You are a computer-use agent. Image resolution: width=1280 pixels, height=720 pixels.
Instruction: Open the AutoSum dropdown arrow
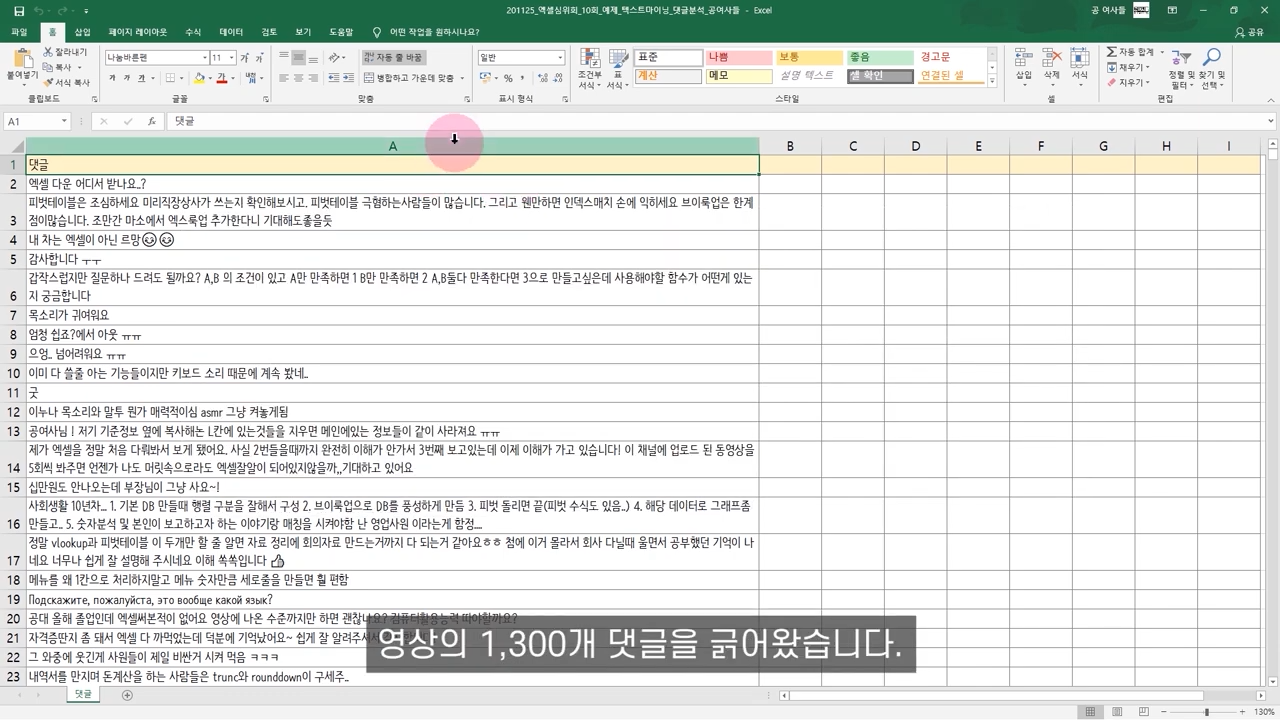(x=1162, y=52)
